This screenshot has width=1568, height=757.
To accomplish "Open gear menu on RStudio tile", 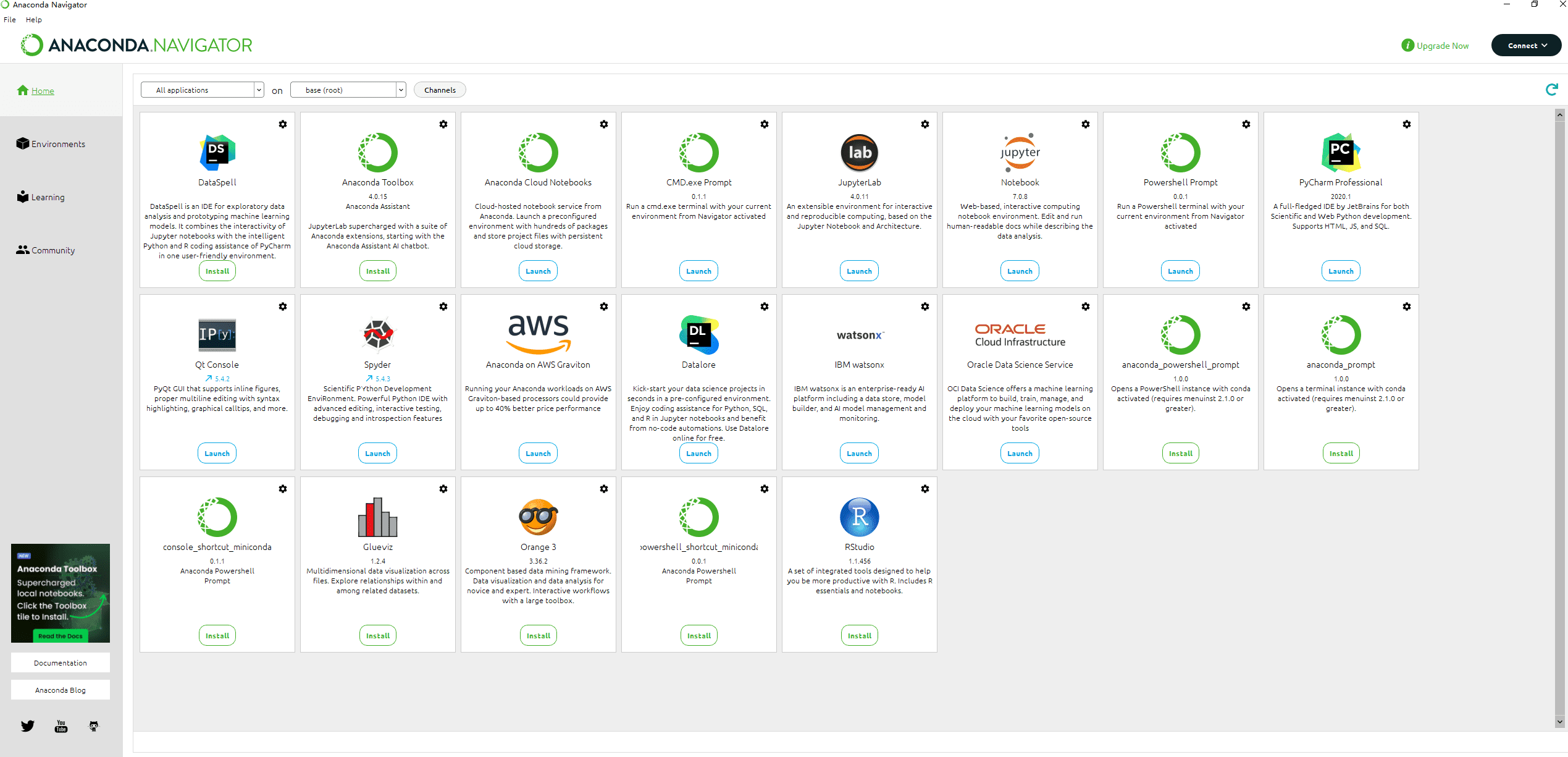I will coord(925,489).
